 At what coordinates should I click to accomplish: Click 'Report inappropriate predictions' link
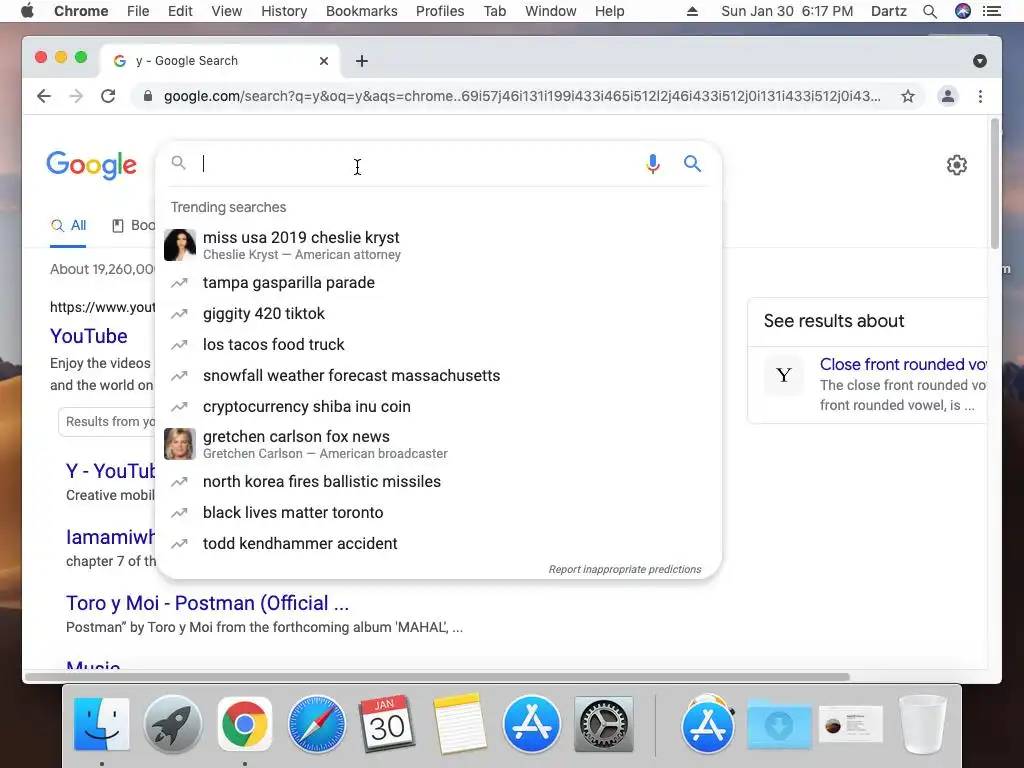(625, 569)
